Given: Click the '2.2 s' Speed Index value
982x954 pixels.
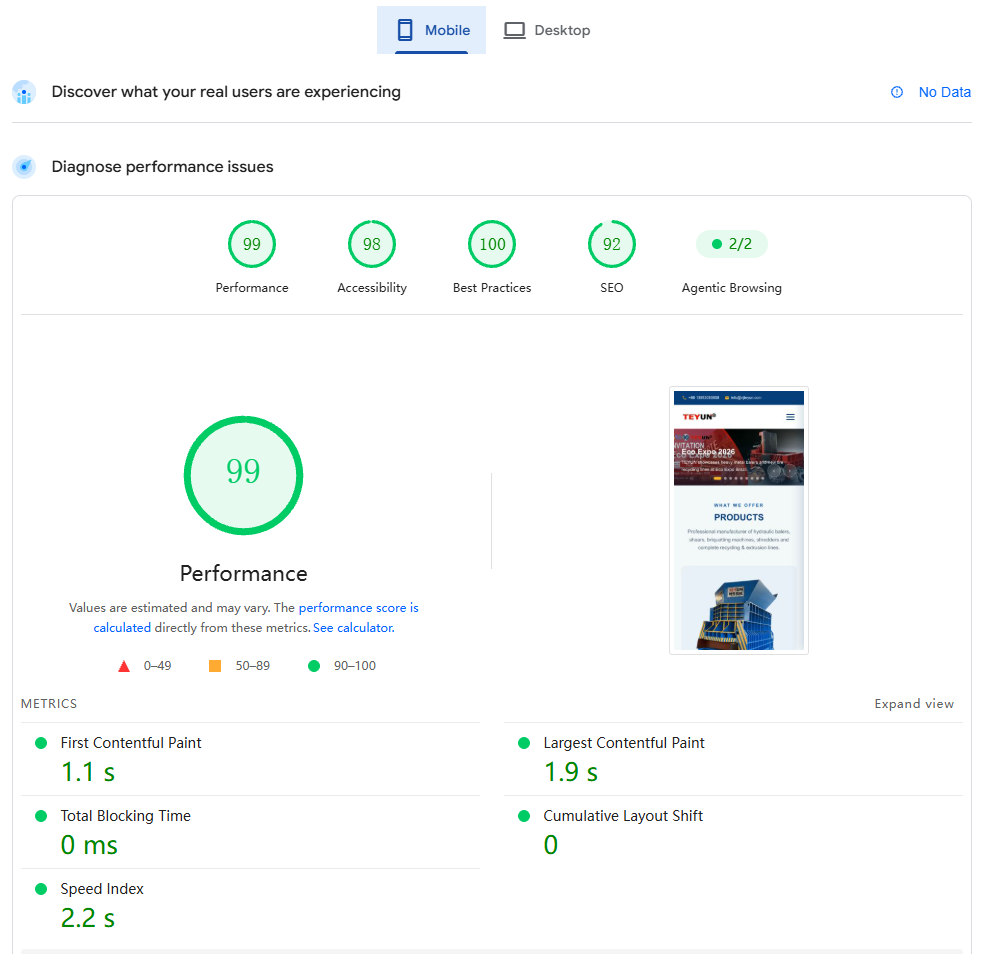Looking at the screenshot, I should 88,918.
